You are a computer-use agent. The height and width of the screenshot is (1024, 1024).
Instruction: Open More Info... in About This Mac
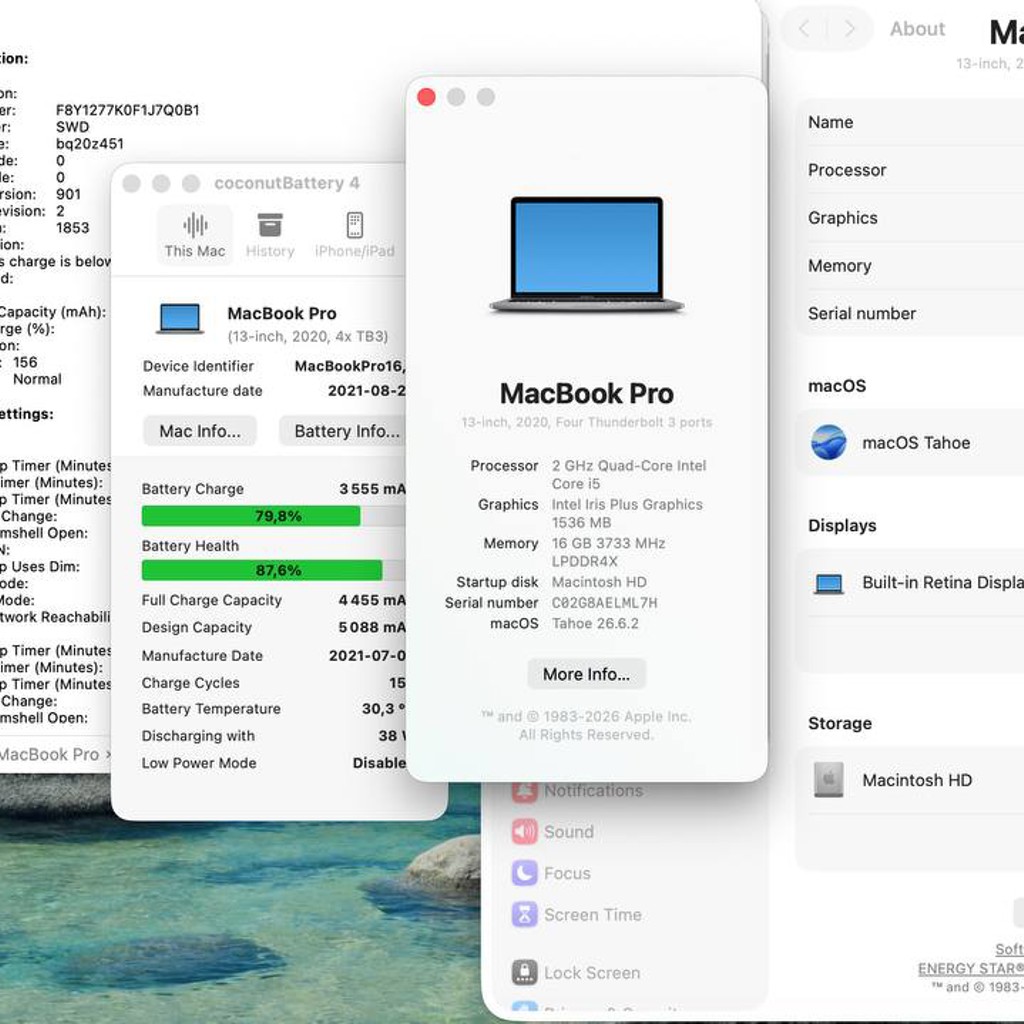586,674
